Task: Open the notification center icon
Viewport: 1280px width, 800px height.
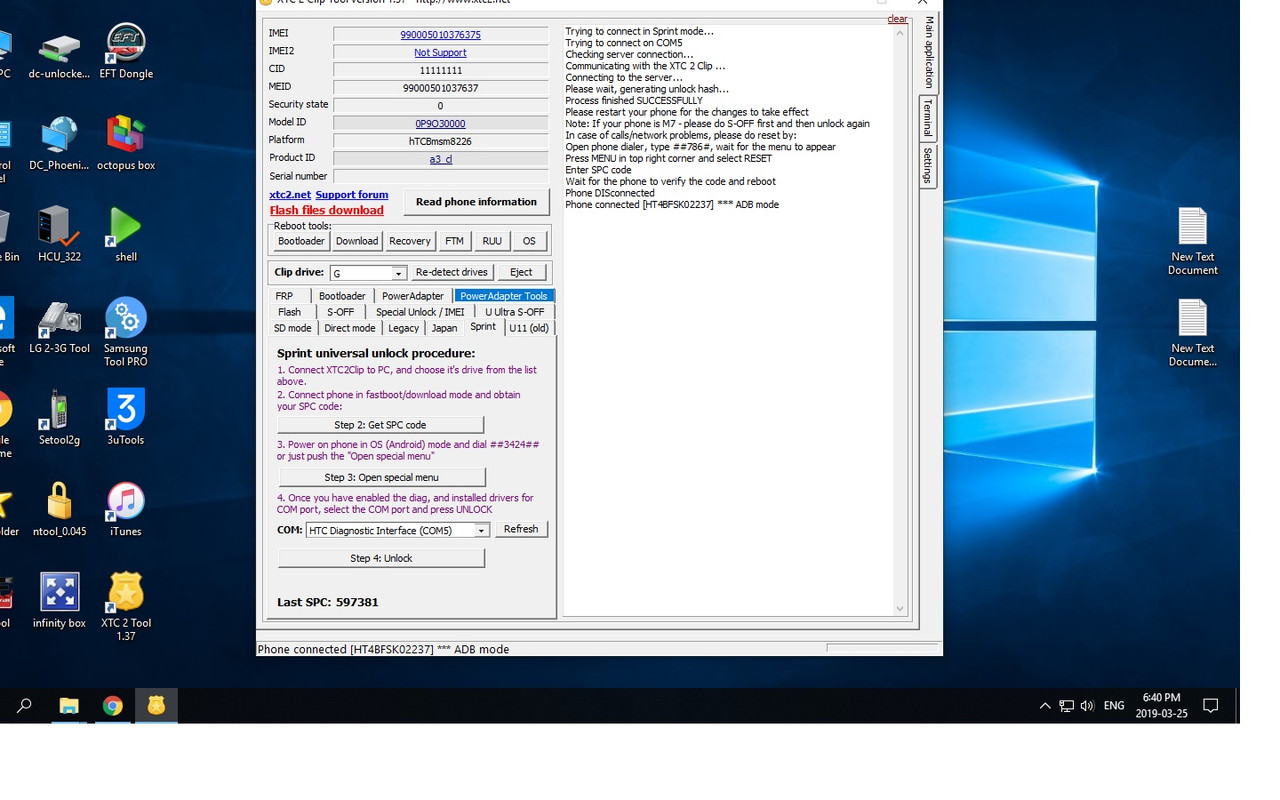Action: (x=1211, y=706)
